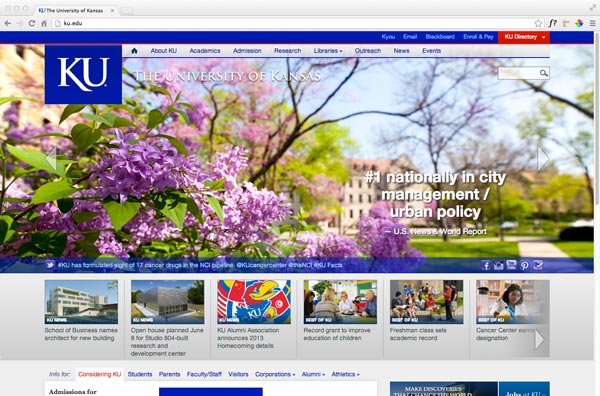This screenshot has height=396, width=600.
Task: Bookmark this page with the star icon
Action: point(538,23)
